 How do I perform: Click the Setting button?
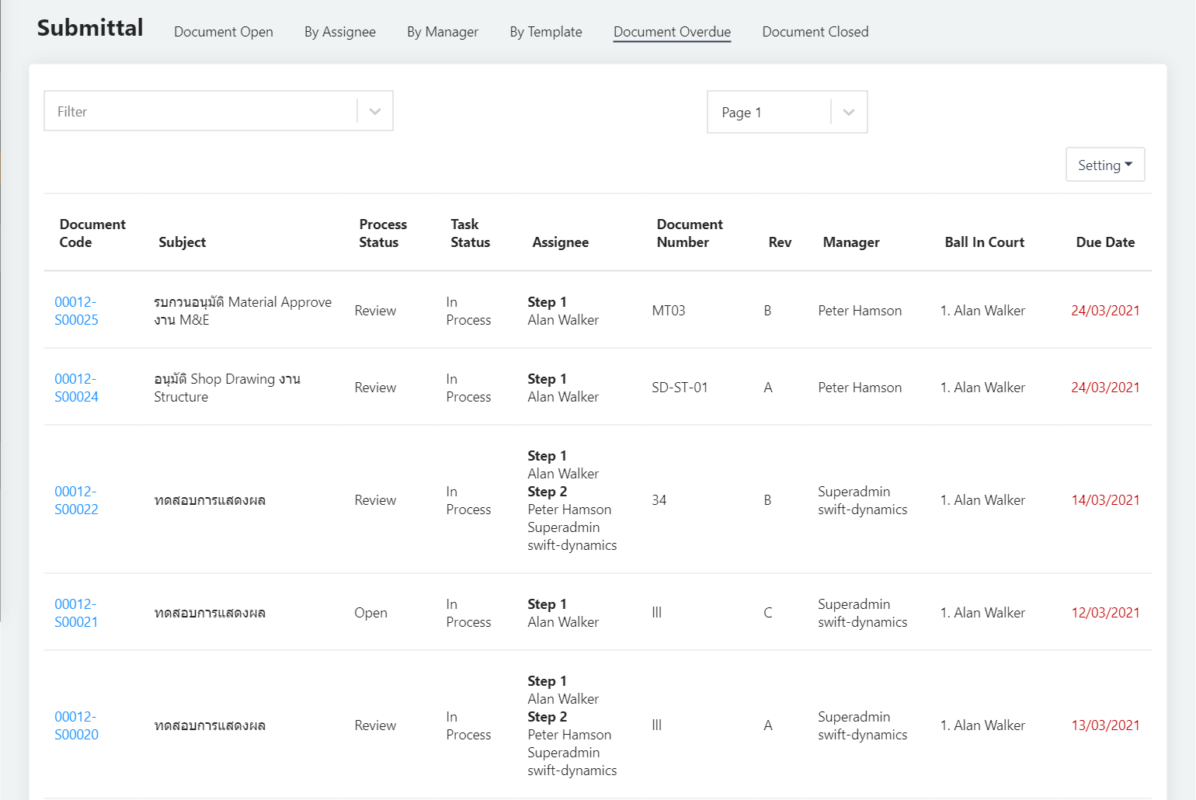(x=1105, y=164)
